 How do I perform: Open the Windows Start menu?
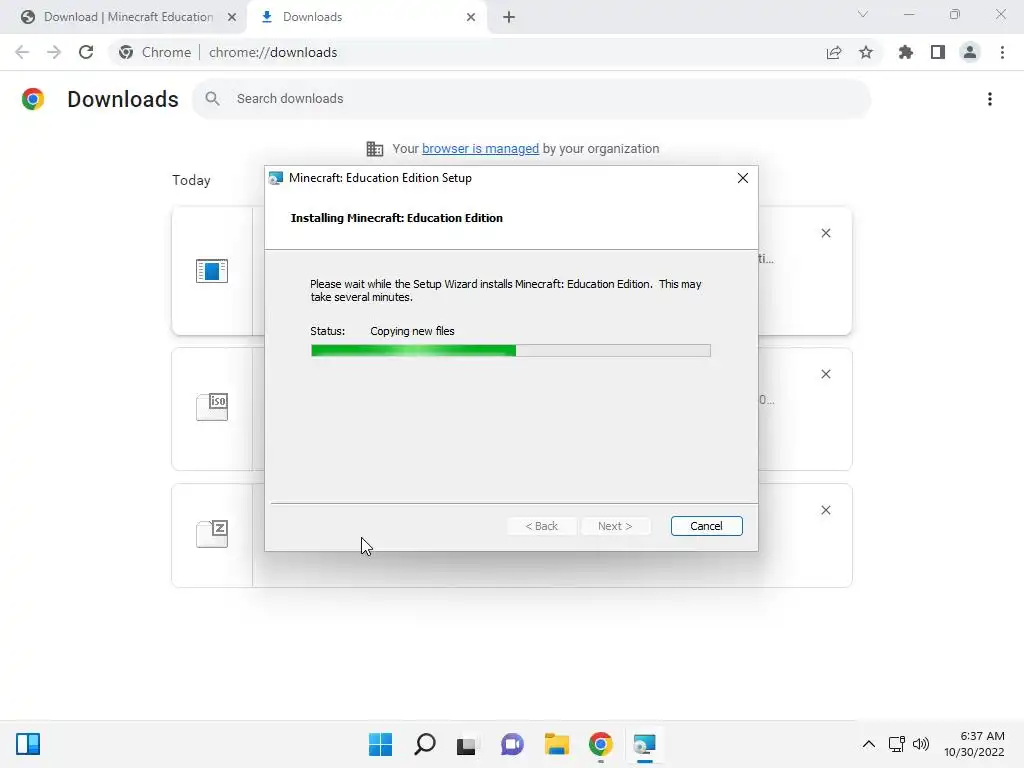click(x=380, y=744)
